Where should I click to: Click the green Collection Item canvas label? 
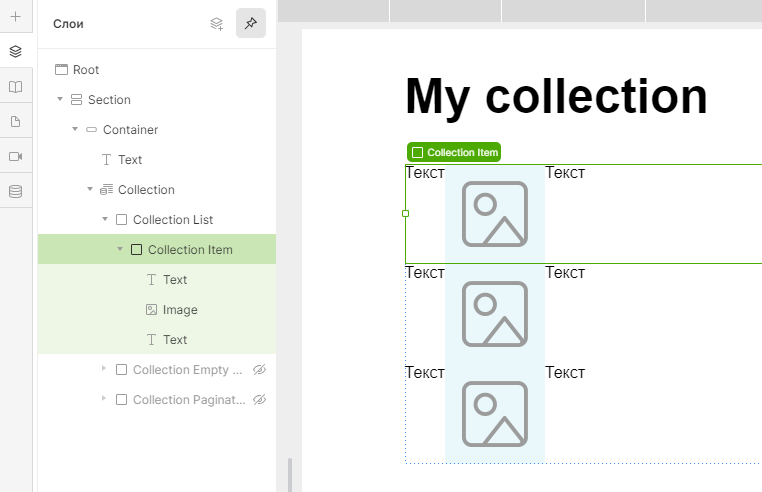454,152
